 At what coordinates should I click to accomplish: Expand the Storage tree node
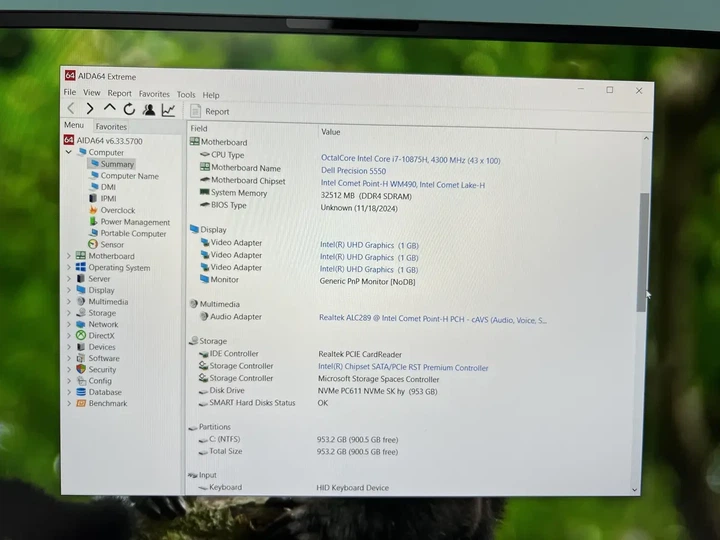click(x=69, y=313)
